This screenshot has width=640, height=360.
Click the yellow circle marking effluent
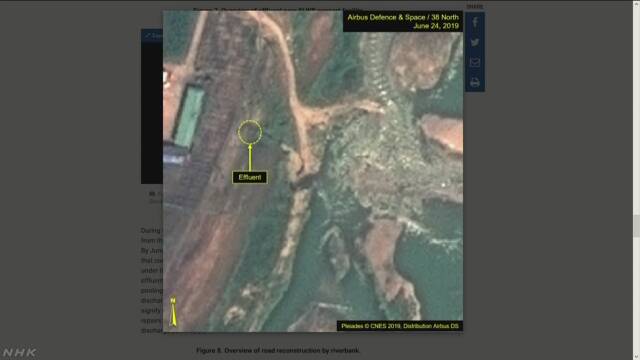[x=250, y=132]
